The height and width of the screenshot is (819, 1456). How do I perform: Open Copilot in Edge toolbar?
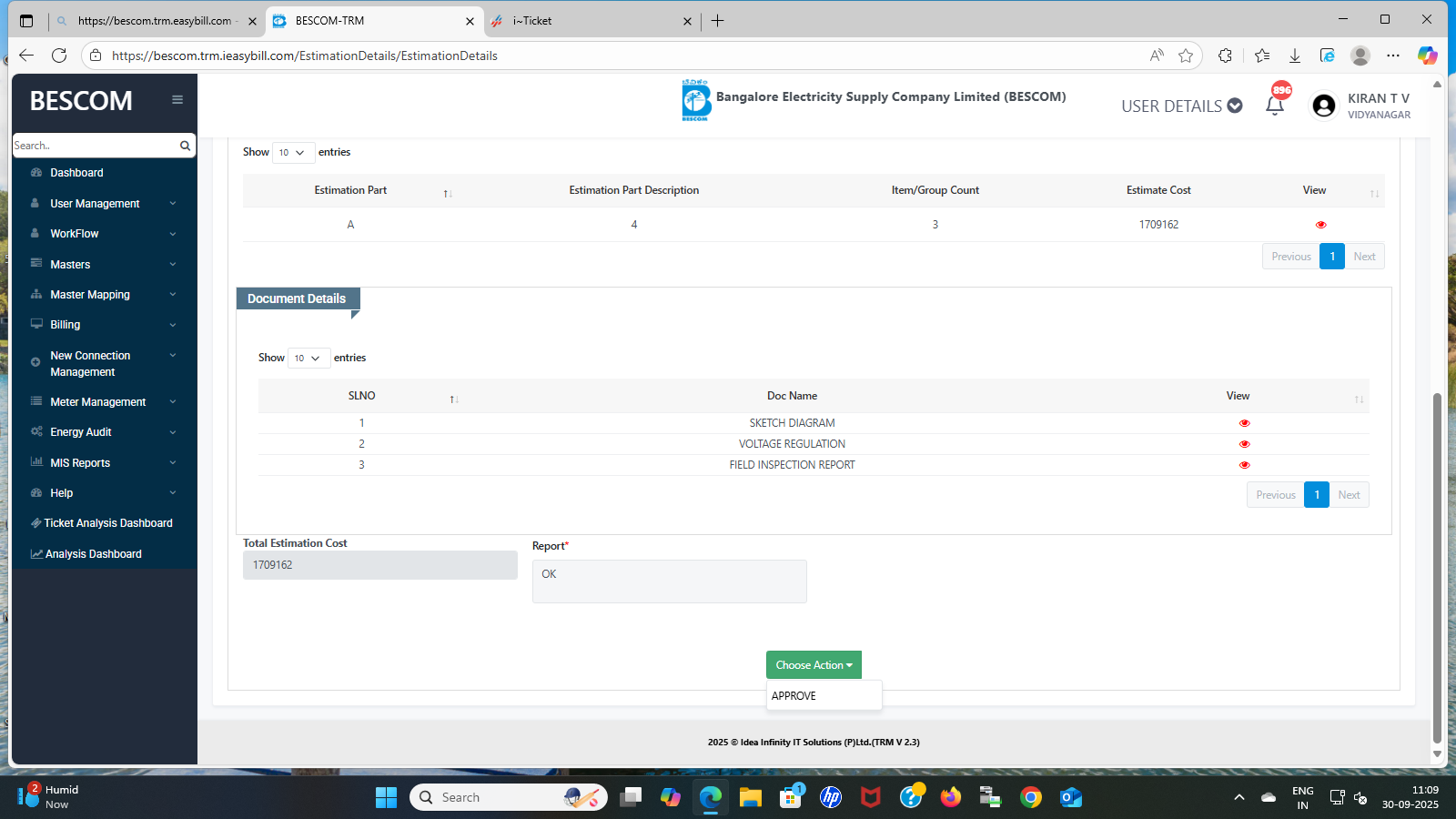[1427, 56]
